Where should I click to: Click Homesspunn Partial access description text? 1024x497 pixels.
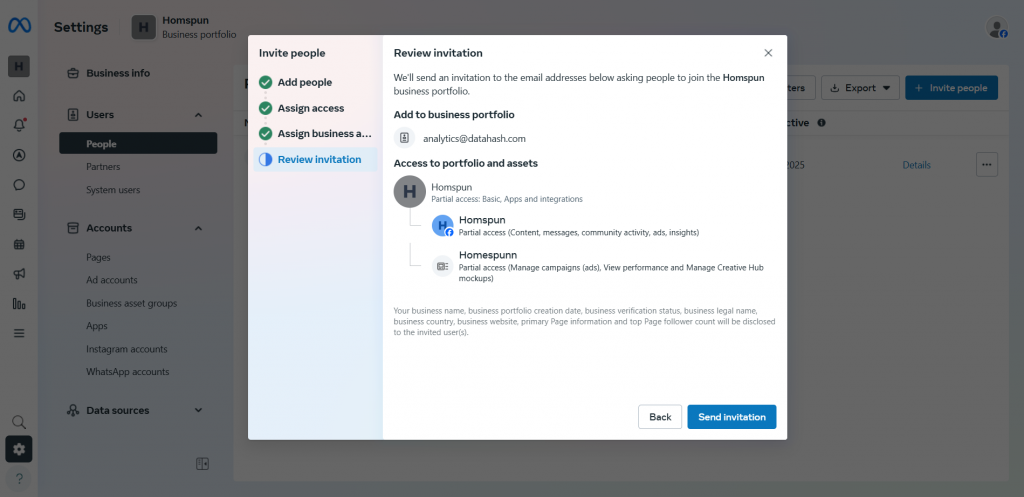coord(611,273)
